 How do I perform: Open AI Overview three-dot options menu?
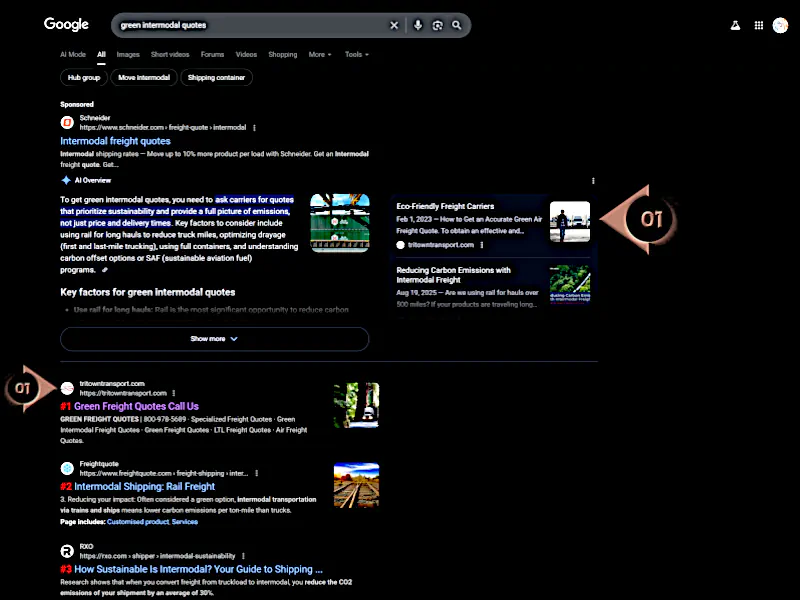tap(593, 181)
